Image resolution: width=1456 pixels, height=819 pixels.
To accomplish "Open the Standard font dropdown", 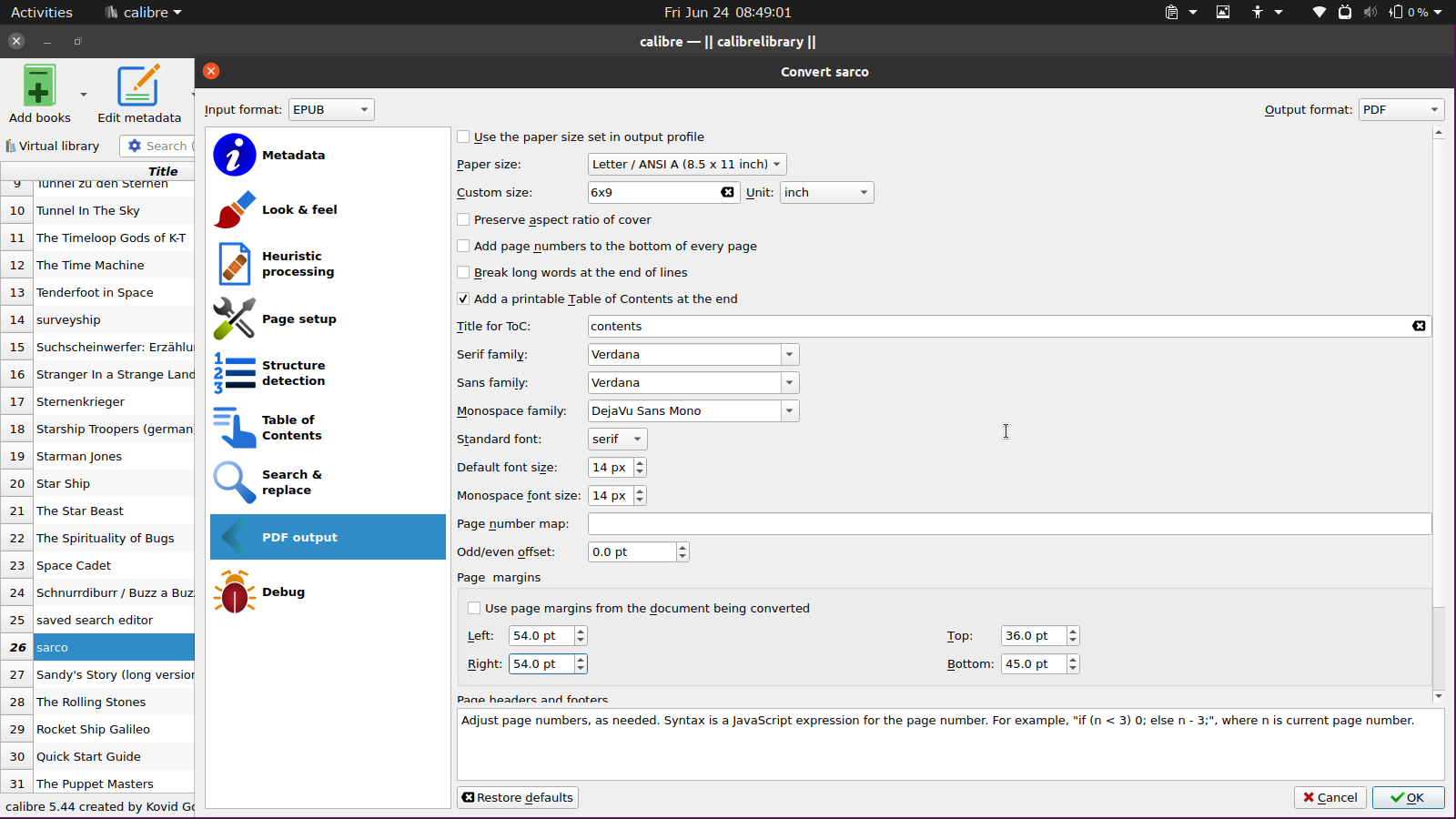I will 618,439.
